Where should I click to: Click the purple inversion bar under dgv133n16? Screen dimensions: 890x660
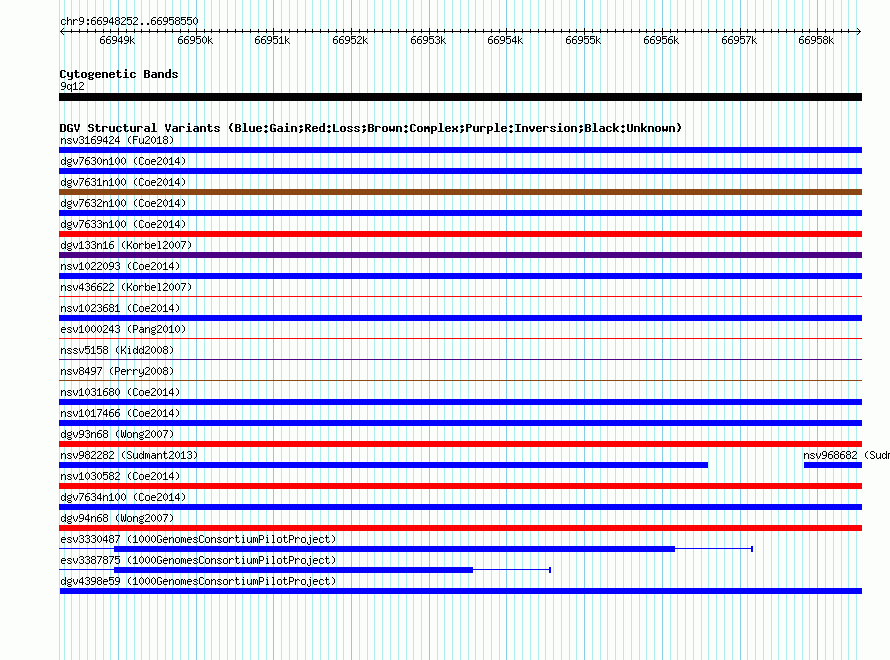pos(460,255)
